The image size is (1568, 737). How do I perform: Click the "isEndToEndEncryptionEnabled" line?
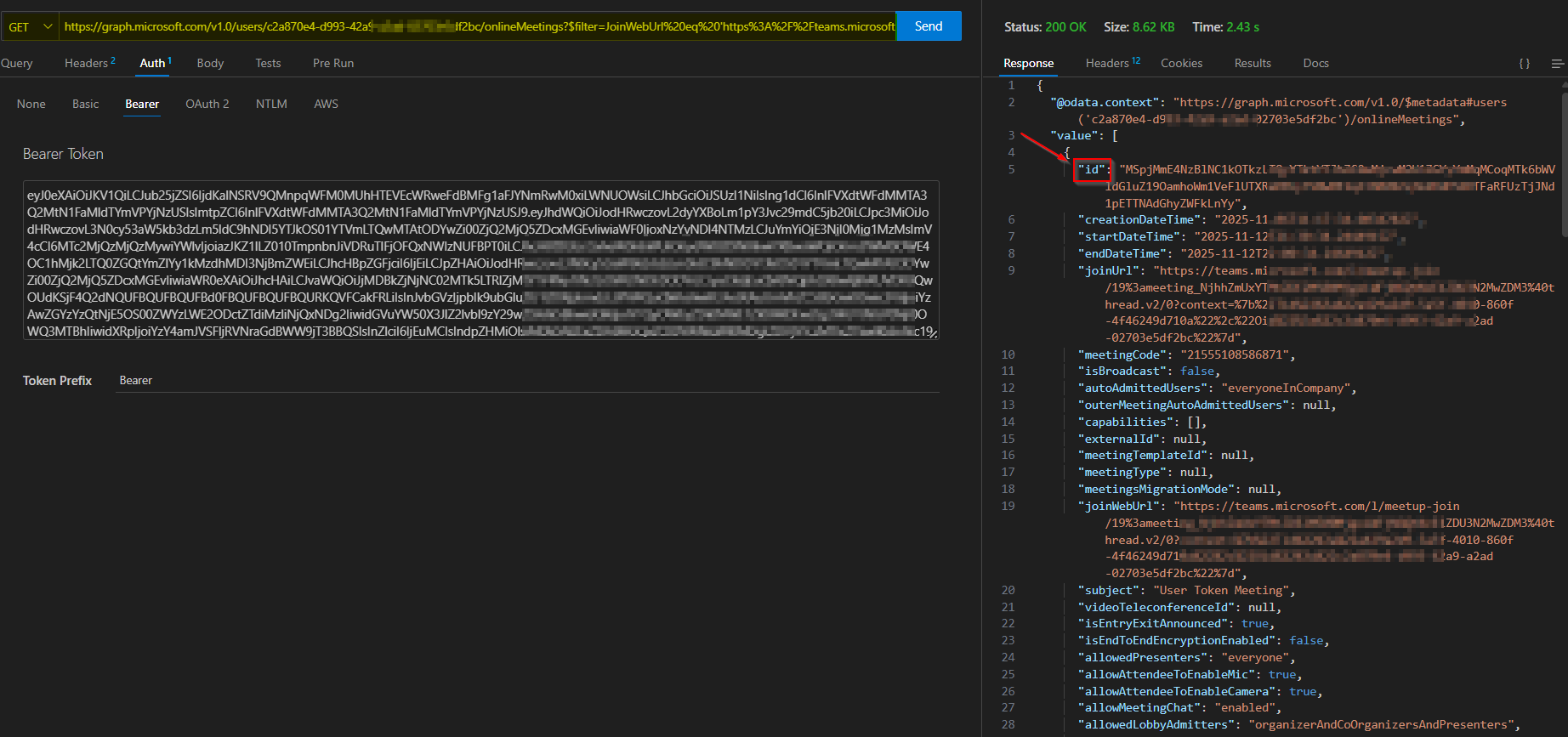click(x=1203, y=640)
